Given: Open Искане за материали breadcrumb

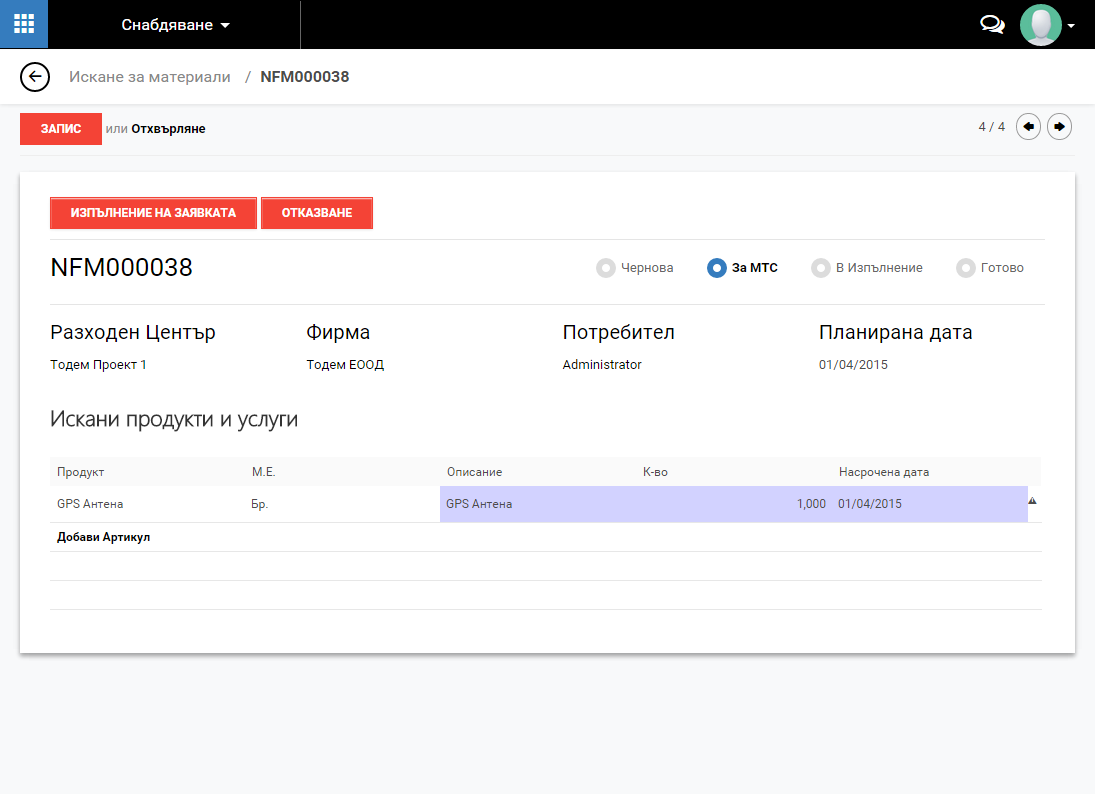Looking at the screenshot, I should coord(149,77).
